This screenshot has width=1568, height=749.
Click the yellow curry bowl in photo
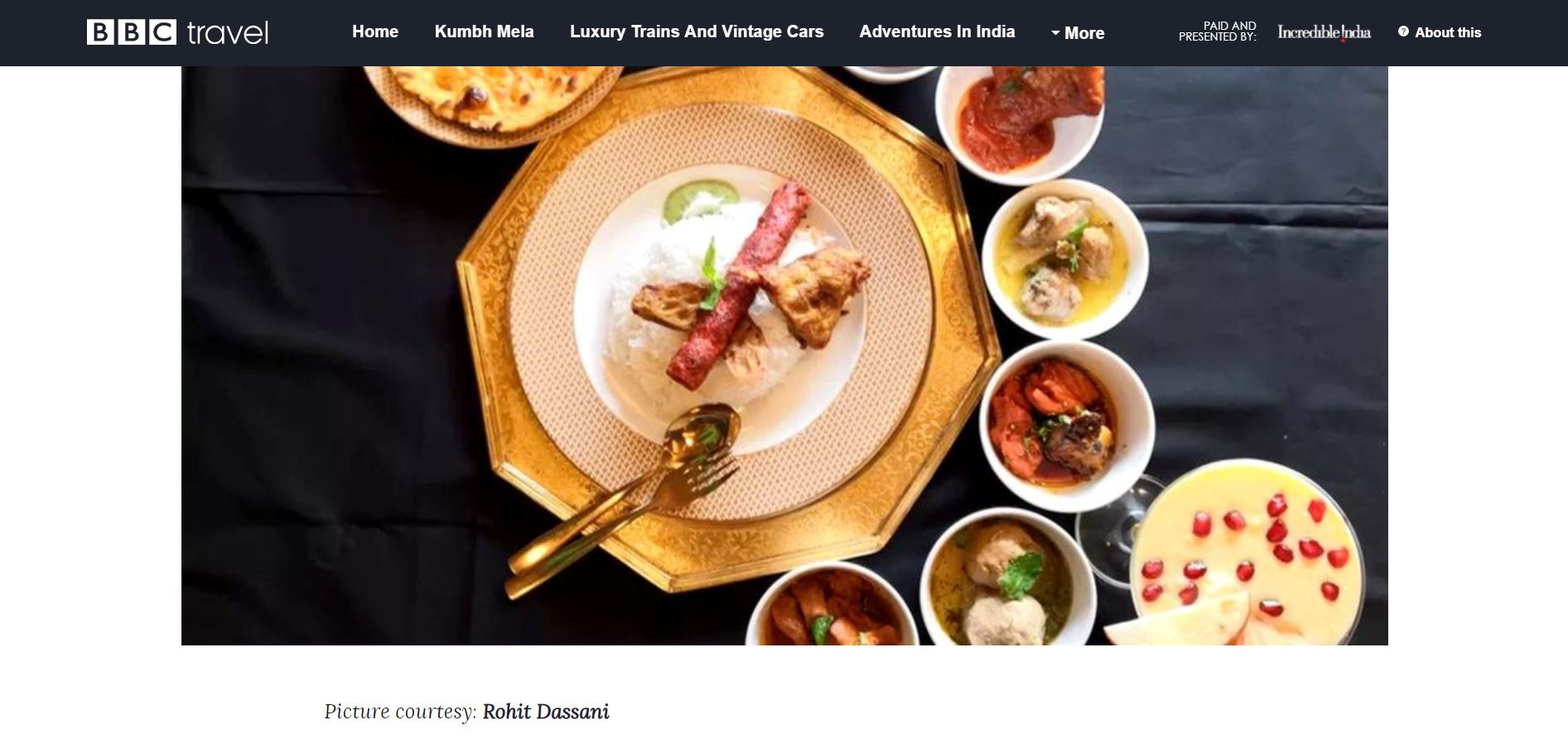pos(1064,259)
